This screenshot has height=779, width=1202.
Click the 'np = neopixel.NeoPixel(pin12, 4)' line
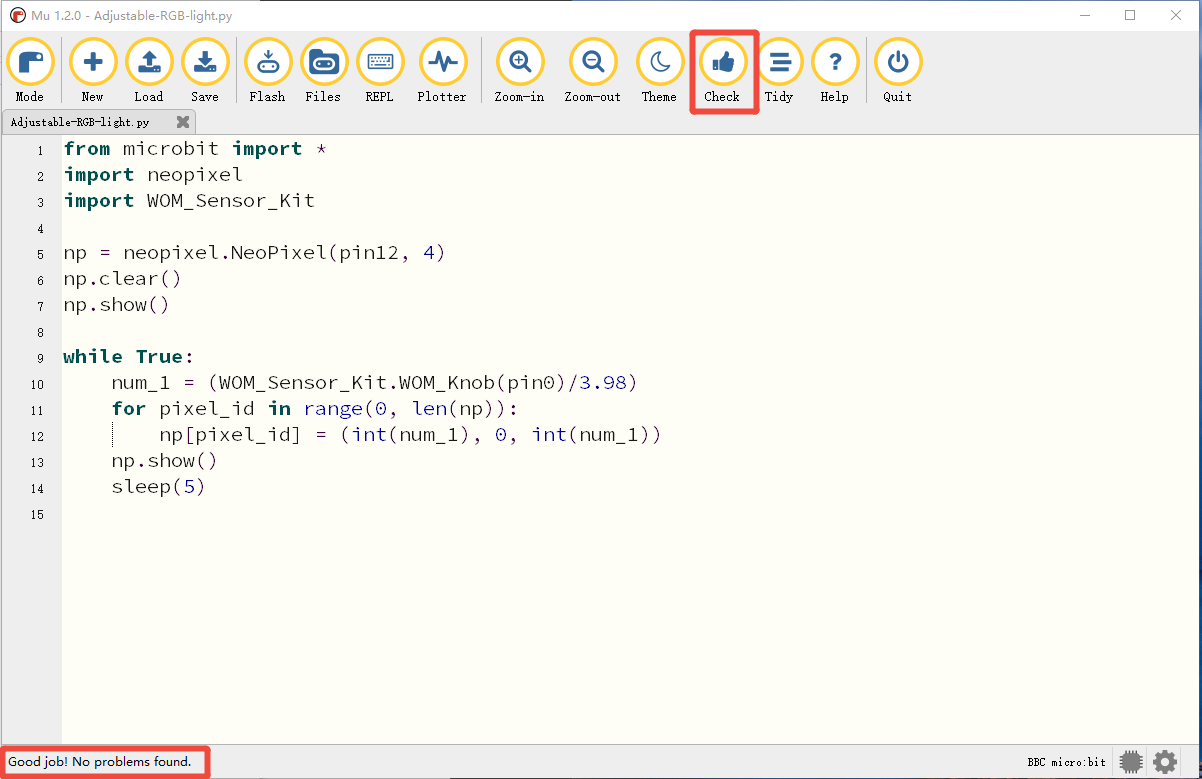pos(254,253)
